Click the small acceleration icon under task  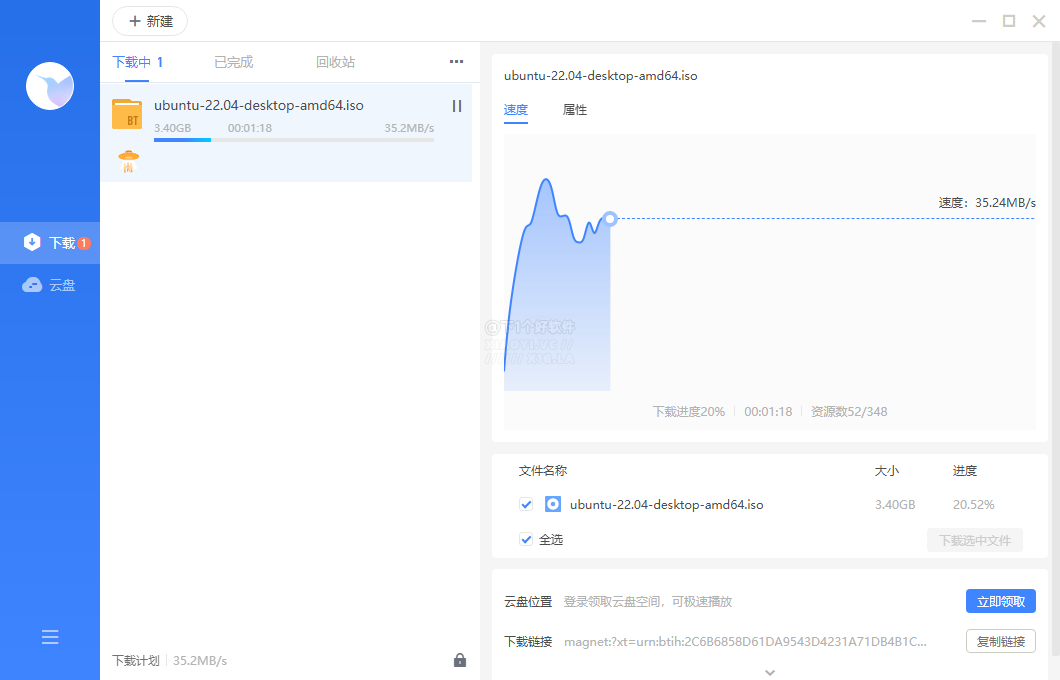coord(128,162)
